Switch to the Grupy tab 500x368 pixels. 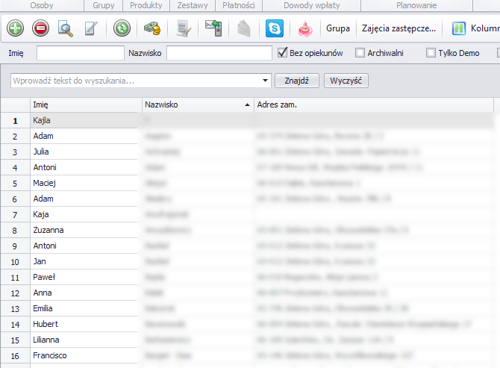click(x=103, y=5)
